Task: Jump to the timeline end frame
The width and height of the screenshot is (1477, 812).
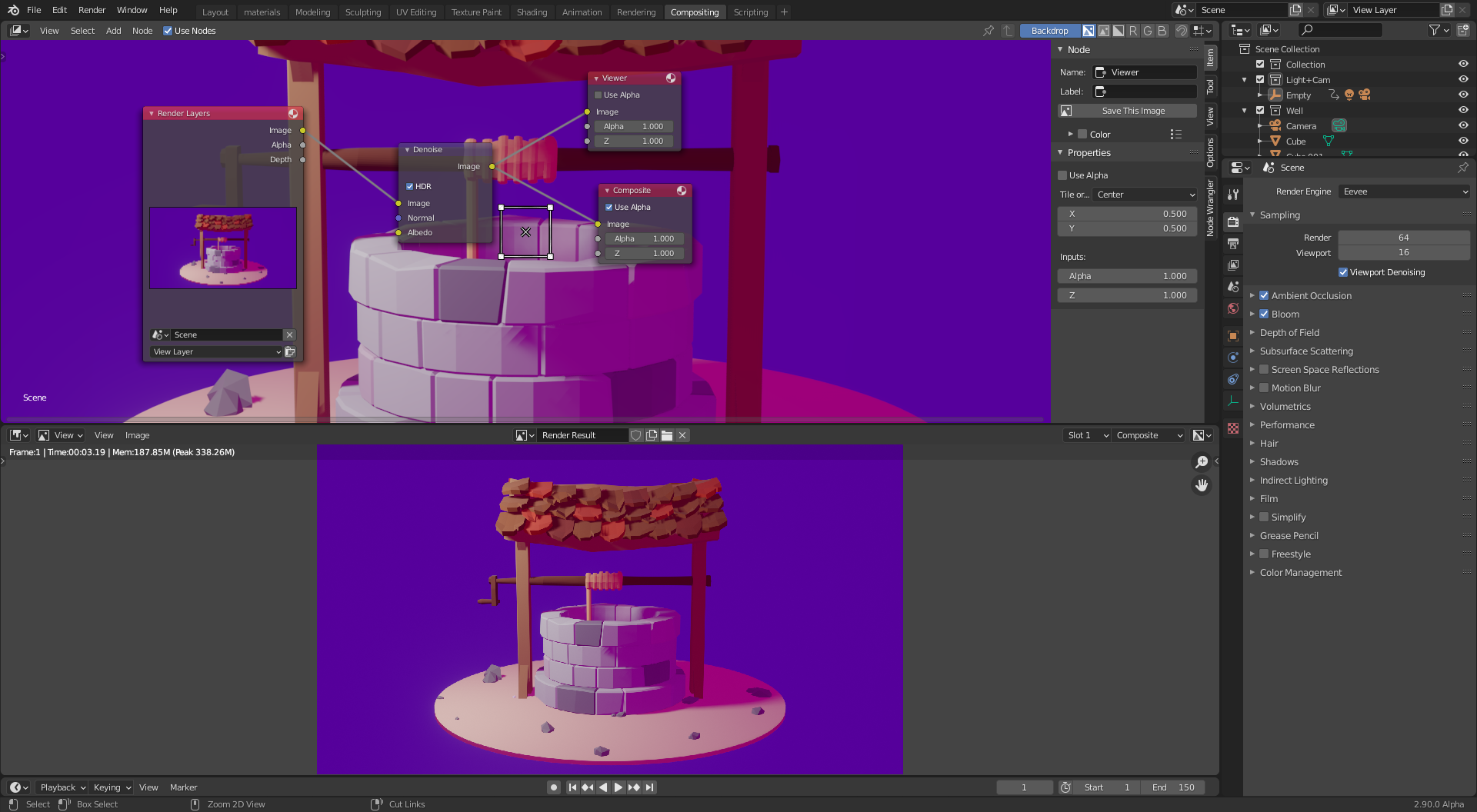Action: (650, 787)
